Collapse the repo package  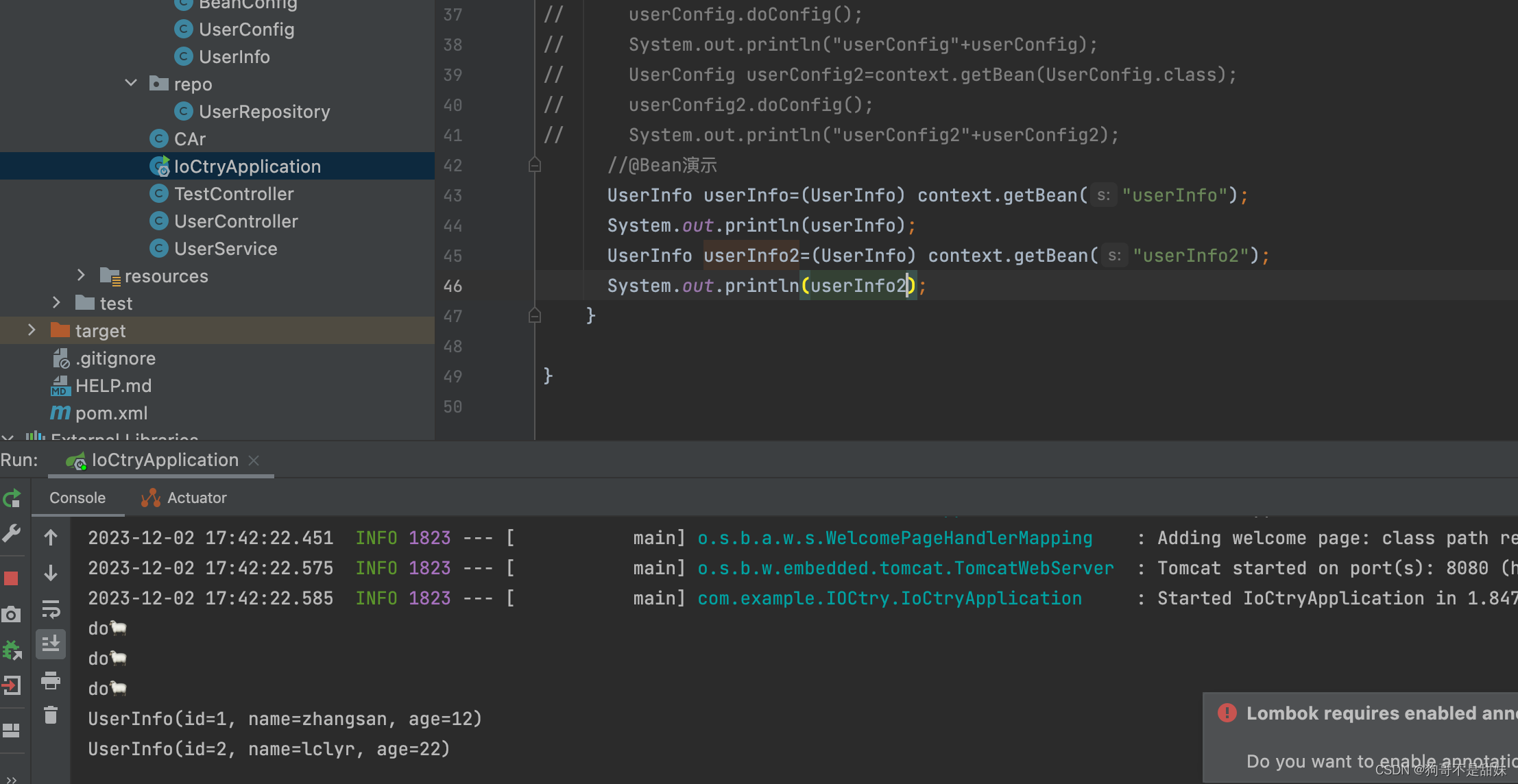coord(131,83)
